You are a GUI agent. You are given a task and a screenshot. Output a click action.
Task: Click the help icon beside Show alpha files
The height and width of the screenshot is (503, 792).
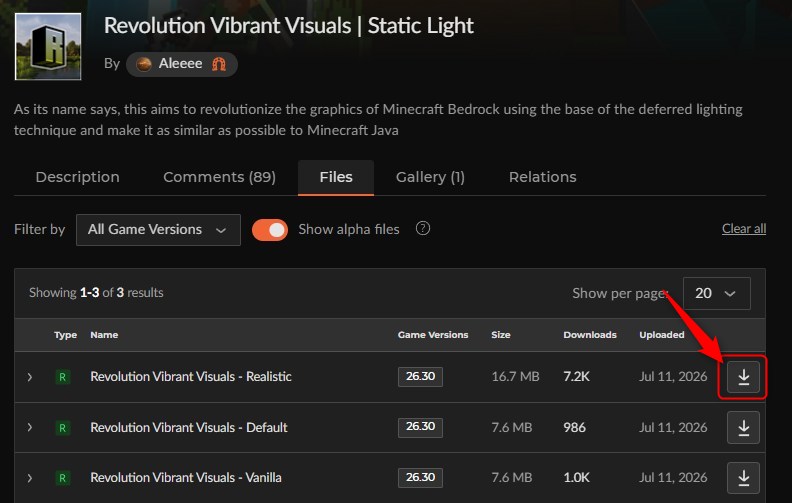[x=423, y=229]
